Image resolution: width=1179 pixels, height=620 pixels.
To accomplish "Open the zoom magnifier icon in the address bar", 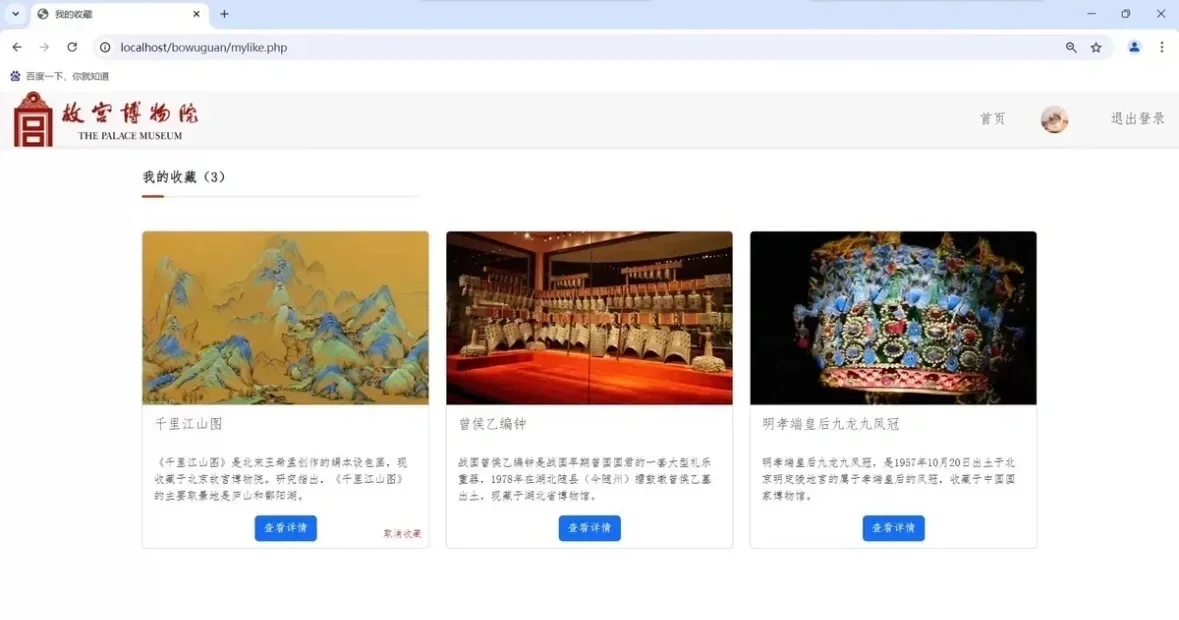I will pos(1071,47).
